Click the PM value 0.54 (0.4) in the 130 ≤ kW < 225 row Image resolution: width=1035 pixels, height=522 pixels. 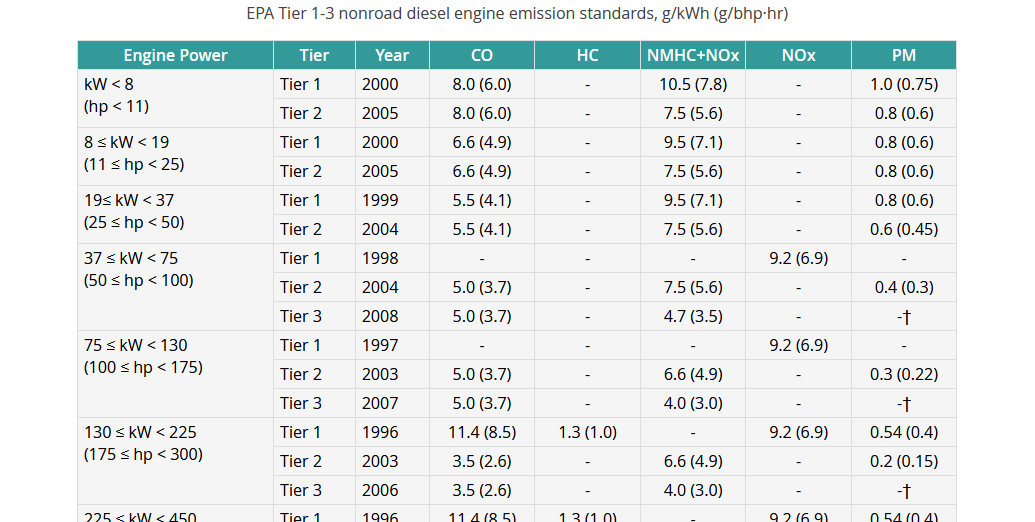click(x=904, y=433)
